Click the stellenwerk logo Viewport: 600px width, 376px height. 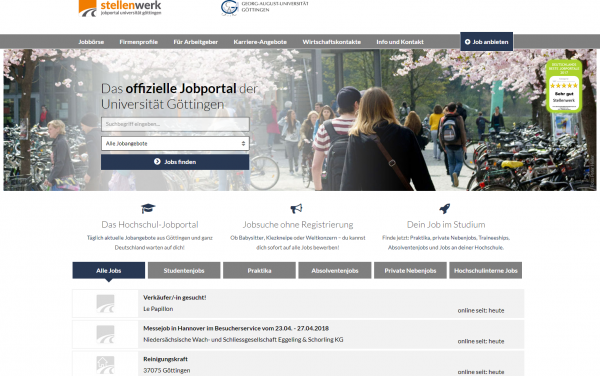tap(120, 8)
